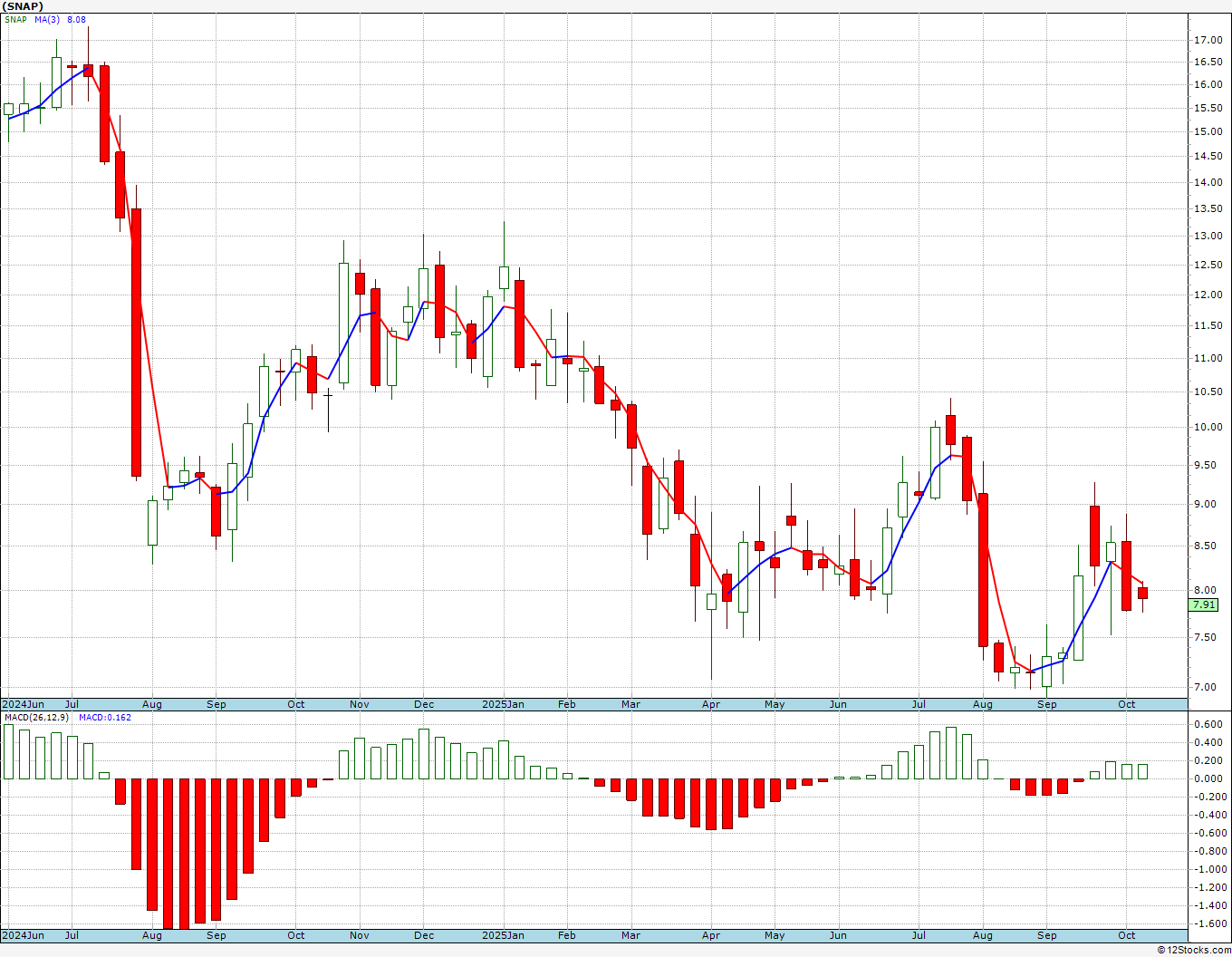Select the 14.00 price axis label
The width and height of the screenshot is (1232, 957).
pyautogui.click(x=1208, y=182)
